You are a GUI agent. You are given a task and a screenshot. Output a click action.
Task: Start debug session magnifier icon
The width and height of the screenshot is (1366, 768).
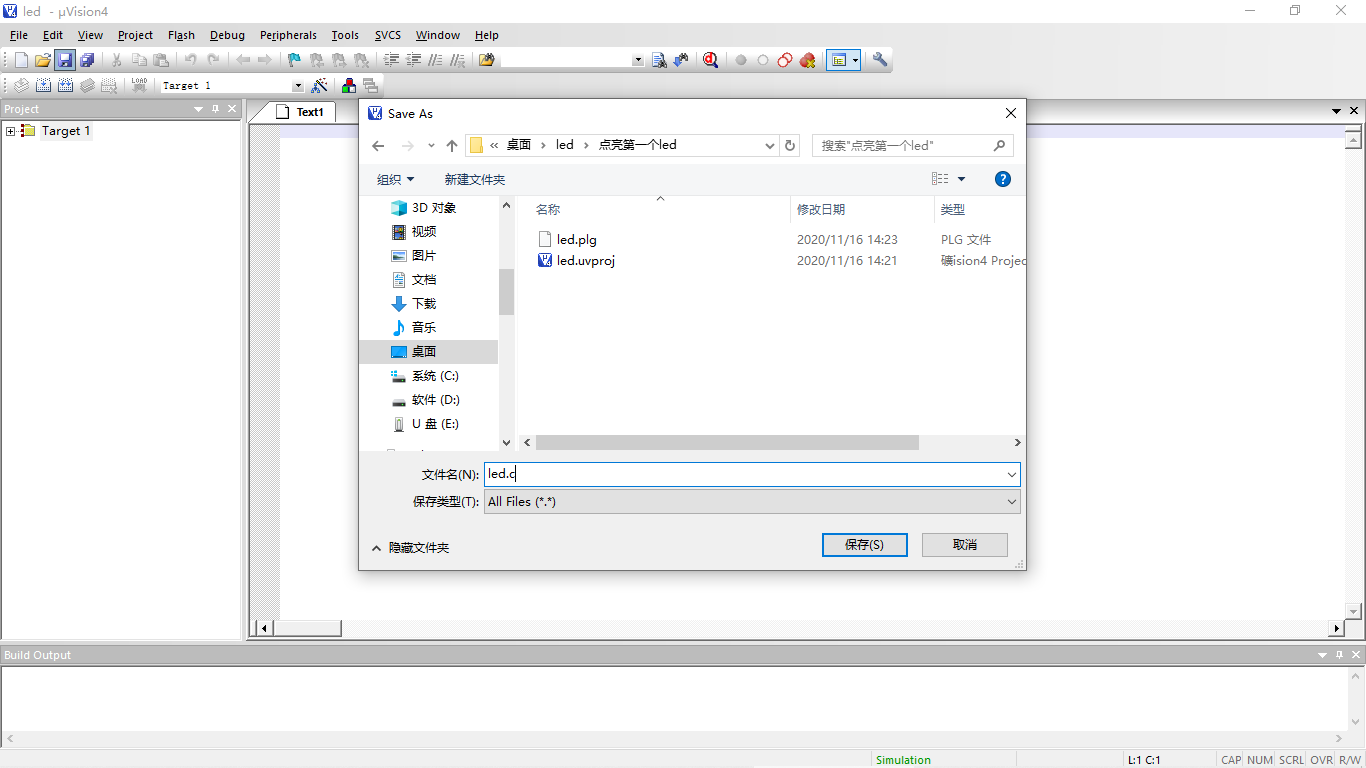[x=710, y=60]
